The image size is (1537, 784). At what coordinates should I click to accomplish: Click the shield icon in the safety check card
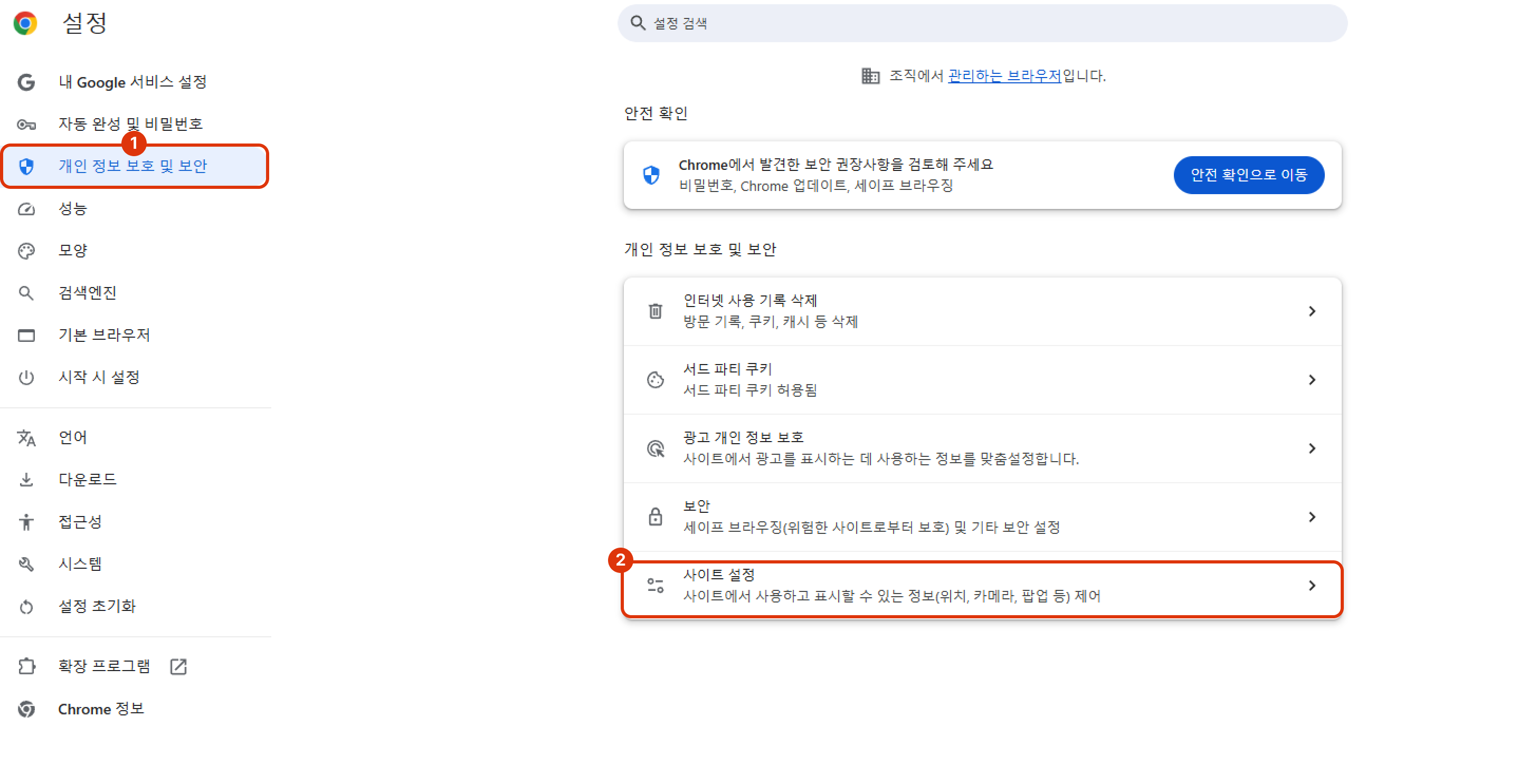click(651, 175)
